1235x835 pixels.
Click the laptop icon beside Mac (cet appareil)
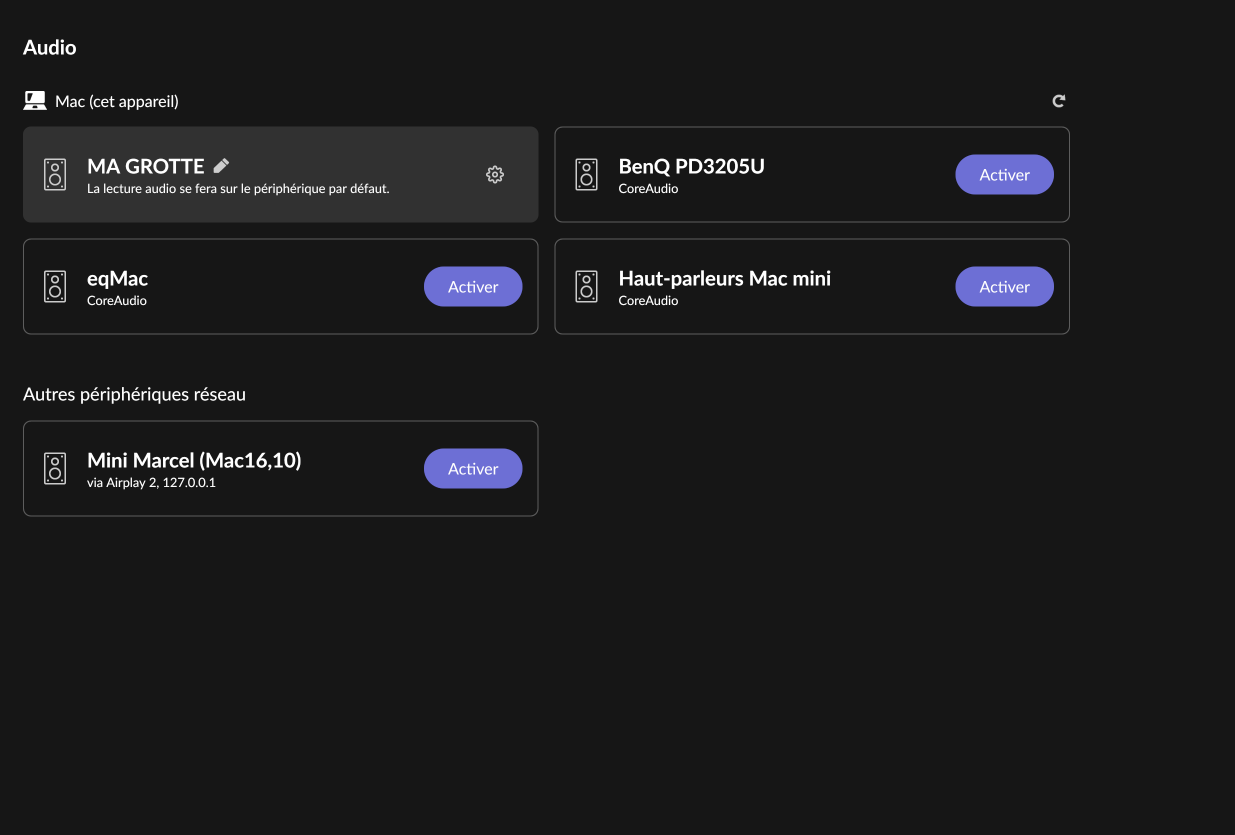click(35, 101)
